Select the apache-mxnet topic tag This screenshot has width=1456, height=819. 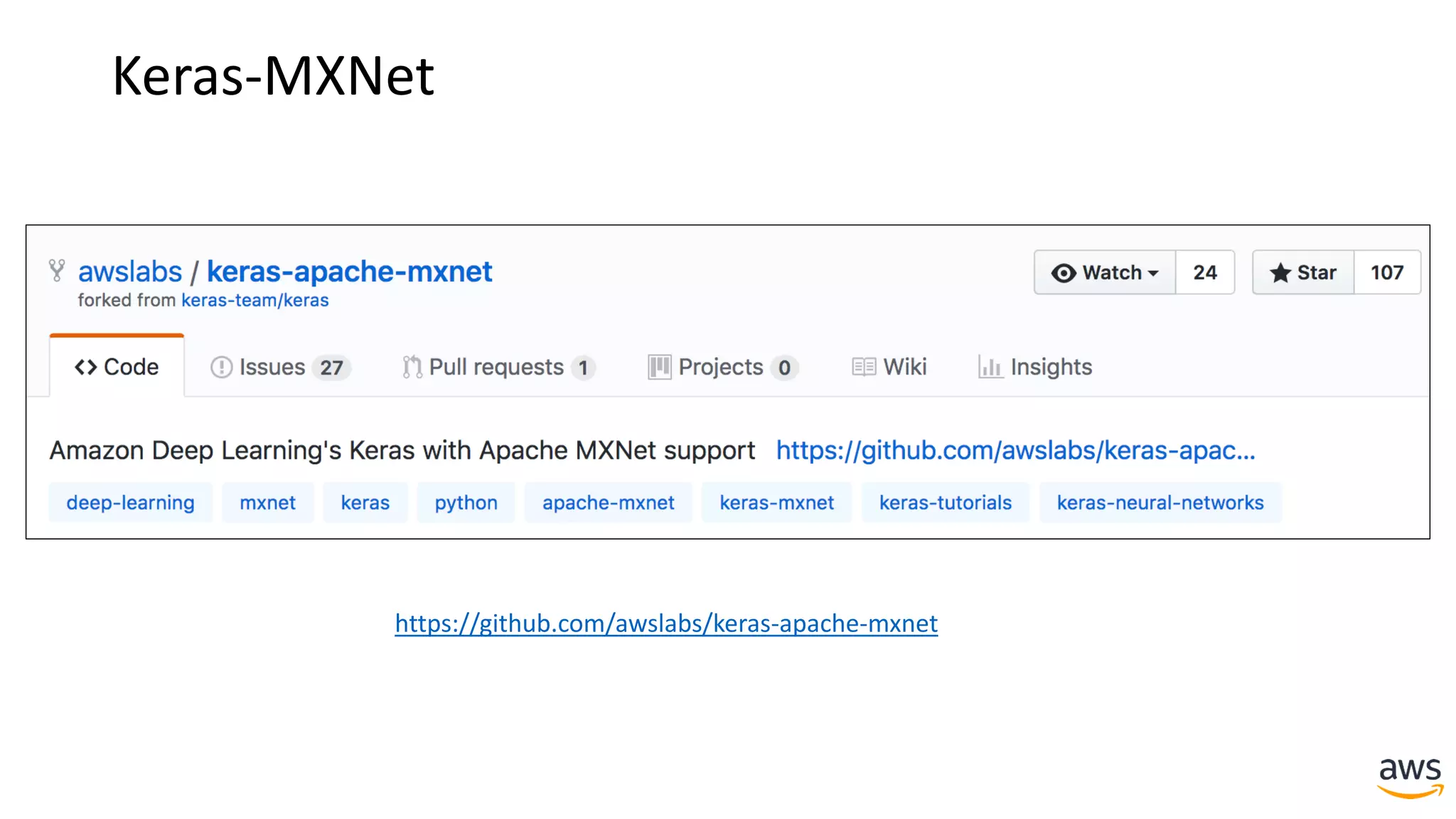point(608,503)
